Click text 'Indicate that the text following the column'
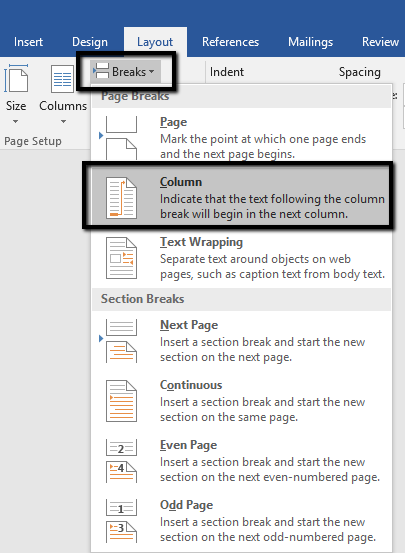405x553 pixels. click(272, 199)
